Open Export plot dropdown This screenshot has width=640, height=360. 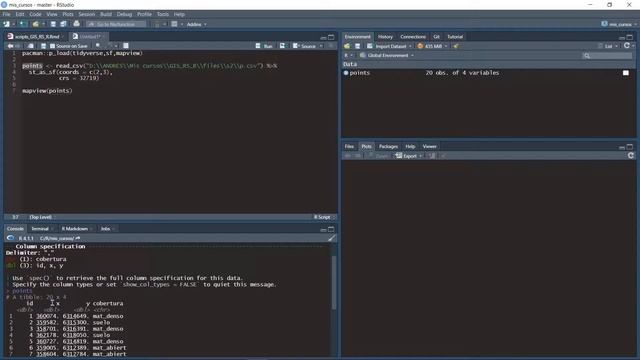coord(409,156)
